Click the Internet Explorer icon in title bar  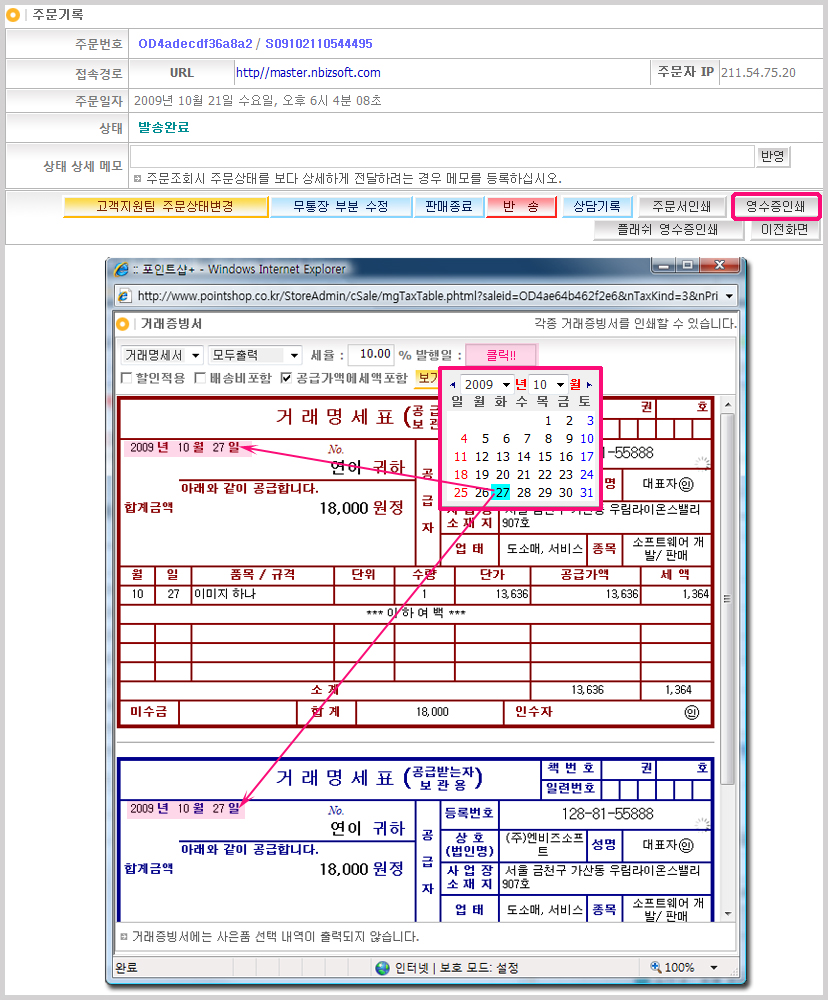122,269
